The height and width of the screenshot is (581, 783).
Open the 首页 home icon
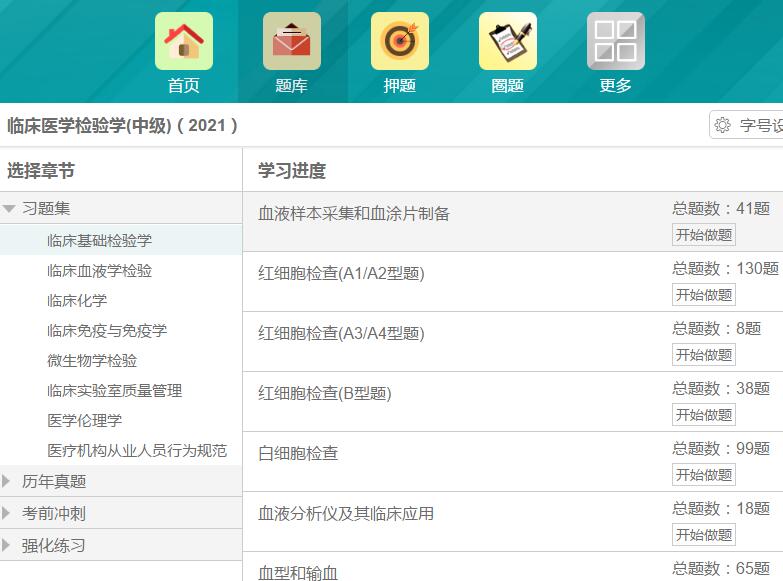tap(184, 41)
